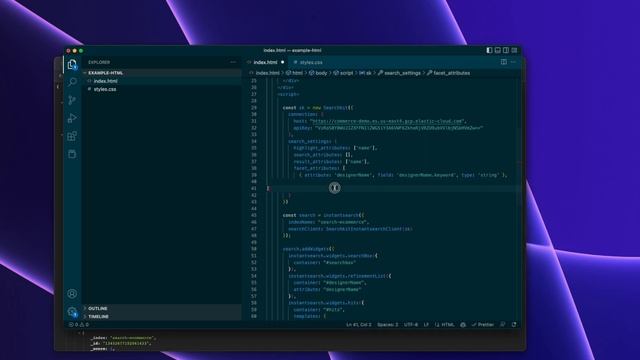Viewport: 640px width, 360px height.
Task: Open Explorer panel More Actions ellipsis
Action: point(233,62)
